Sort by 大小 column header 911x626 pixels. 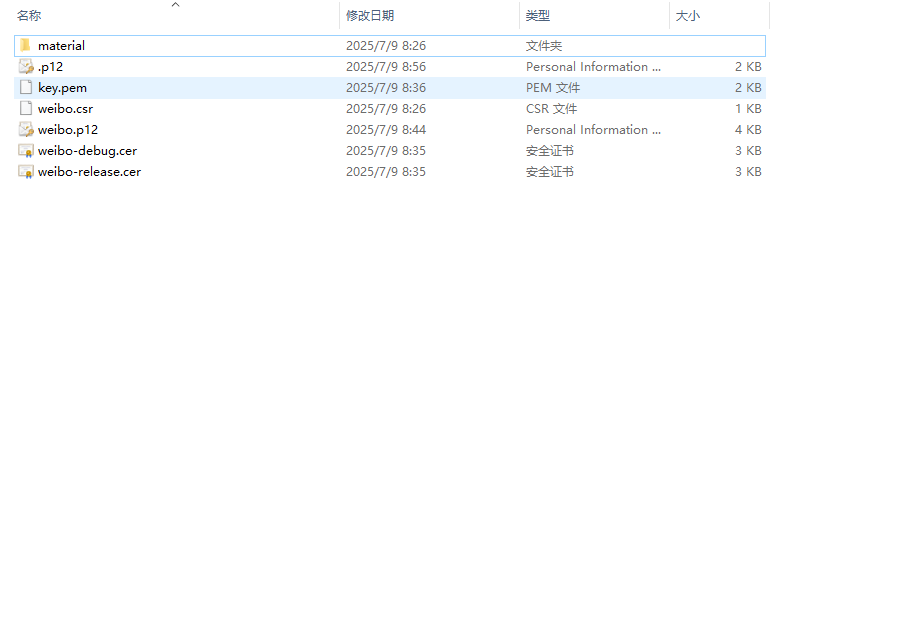coord(688,16)
